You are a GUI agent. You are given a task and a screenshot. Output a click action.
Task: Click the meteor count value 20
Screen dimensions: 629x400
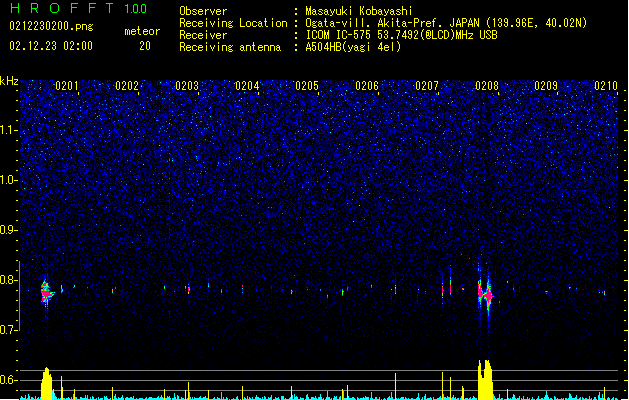click(x=145, y=46)
